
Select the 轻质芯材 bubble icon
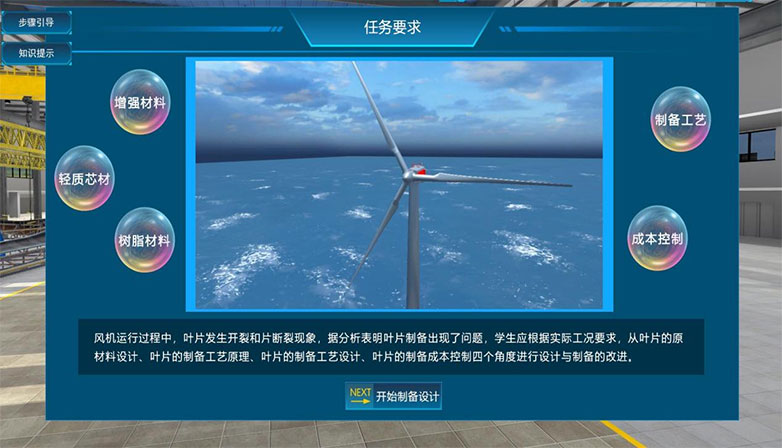pos(84,178)
